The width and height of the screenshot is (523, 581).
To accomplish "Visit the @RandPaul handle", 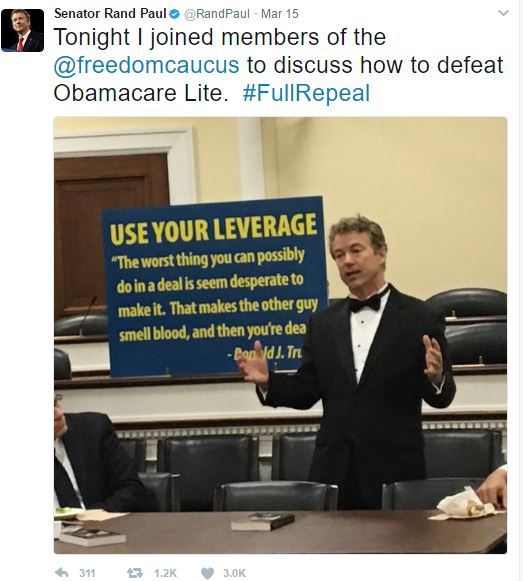I will [217, 14].
